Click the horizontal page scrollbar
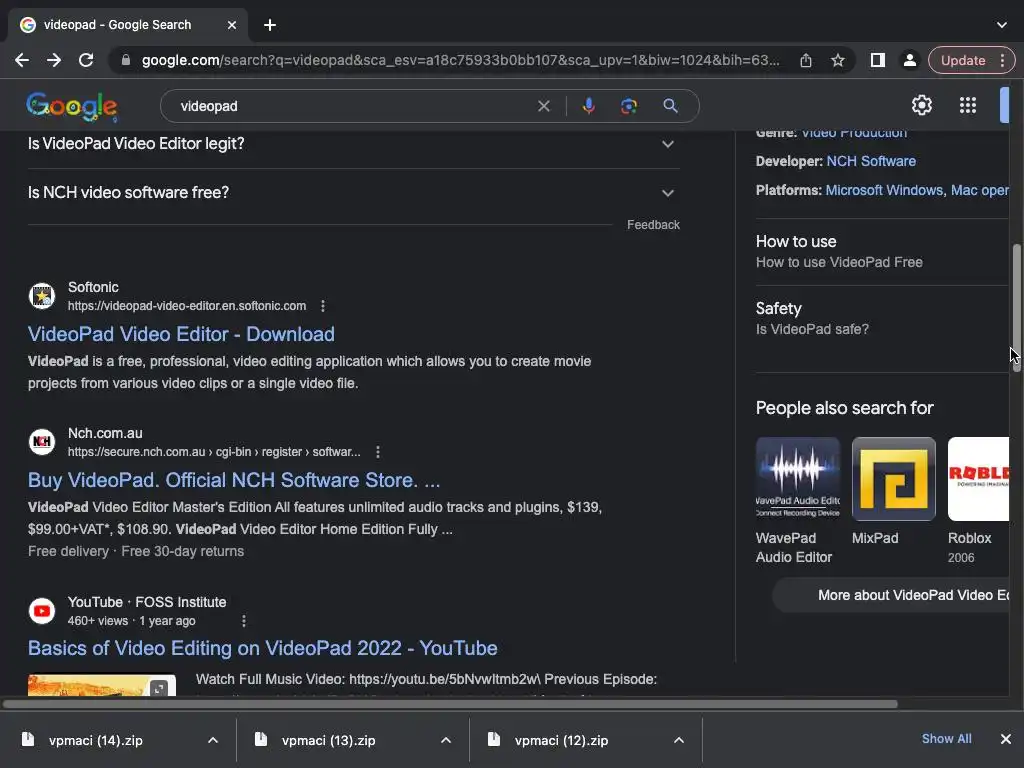The width and height of the screenshot is (1024, 768). pos(451,704)
